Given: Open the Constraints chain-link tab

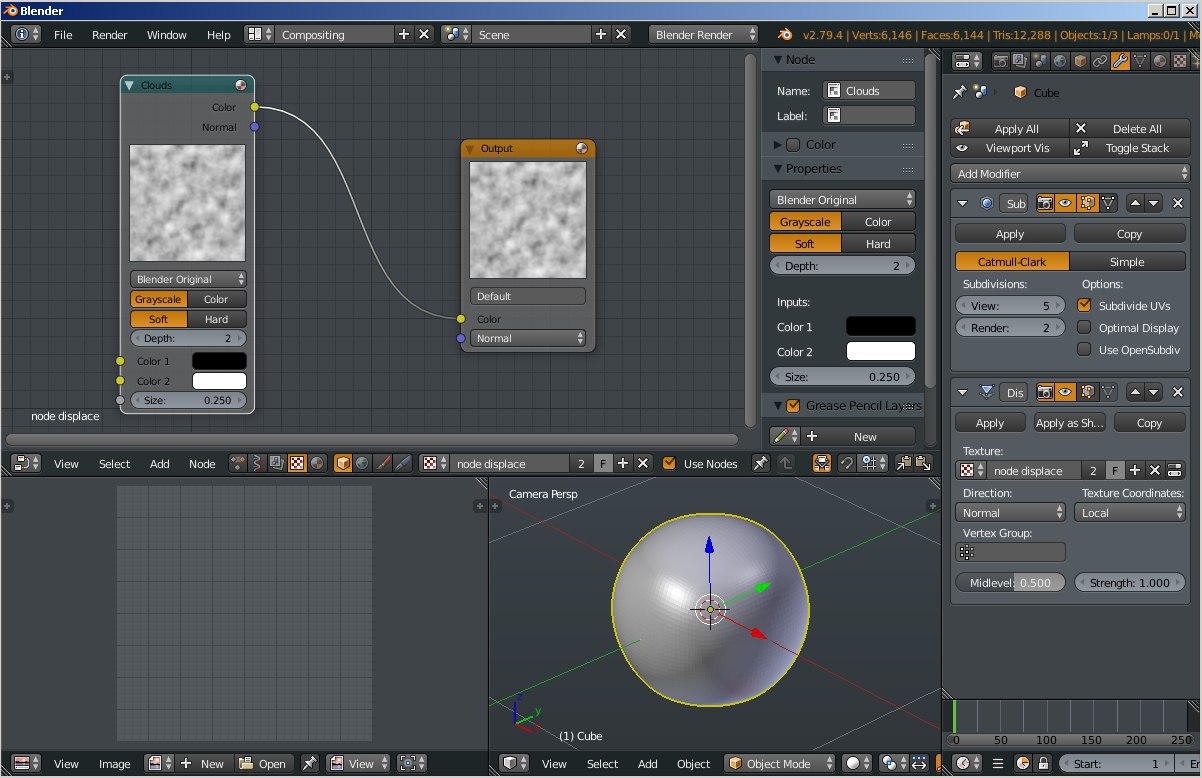Looking at the screenshot, I should pos(1099,61).
